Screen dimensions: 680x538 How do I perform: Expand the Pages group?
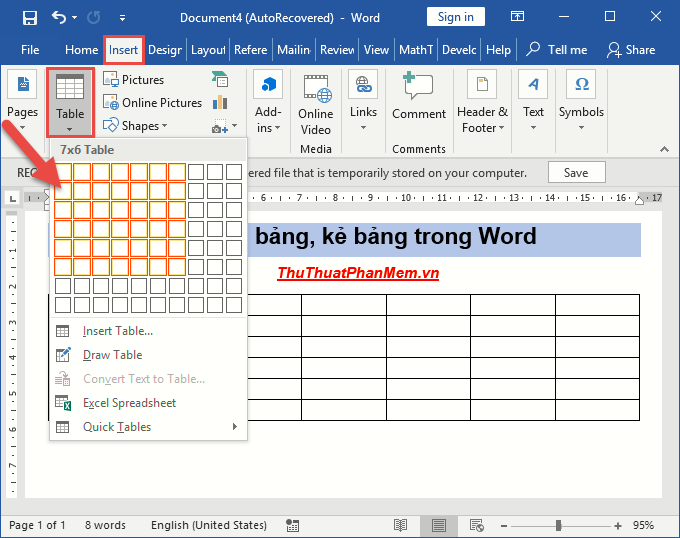click(x=23, y=103)
